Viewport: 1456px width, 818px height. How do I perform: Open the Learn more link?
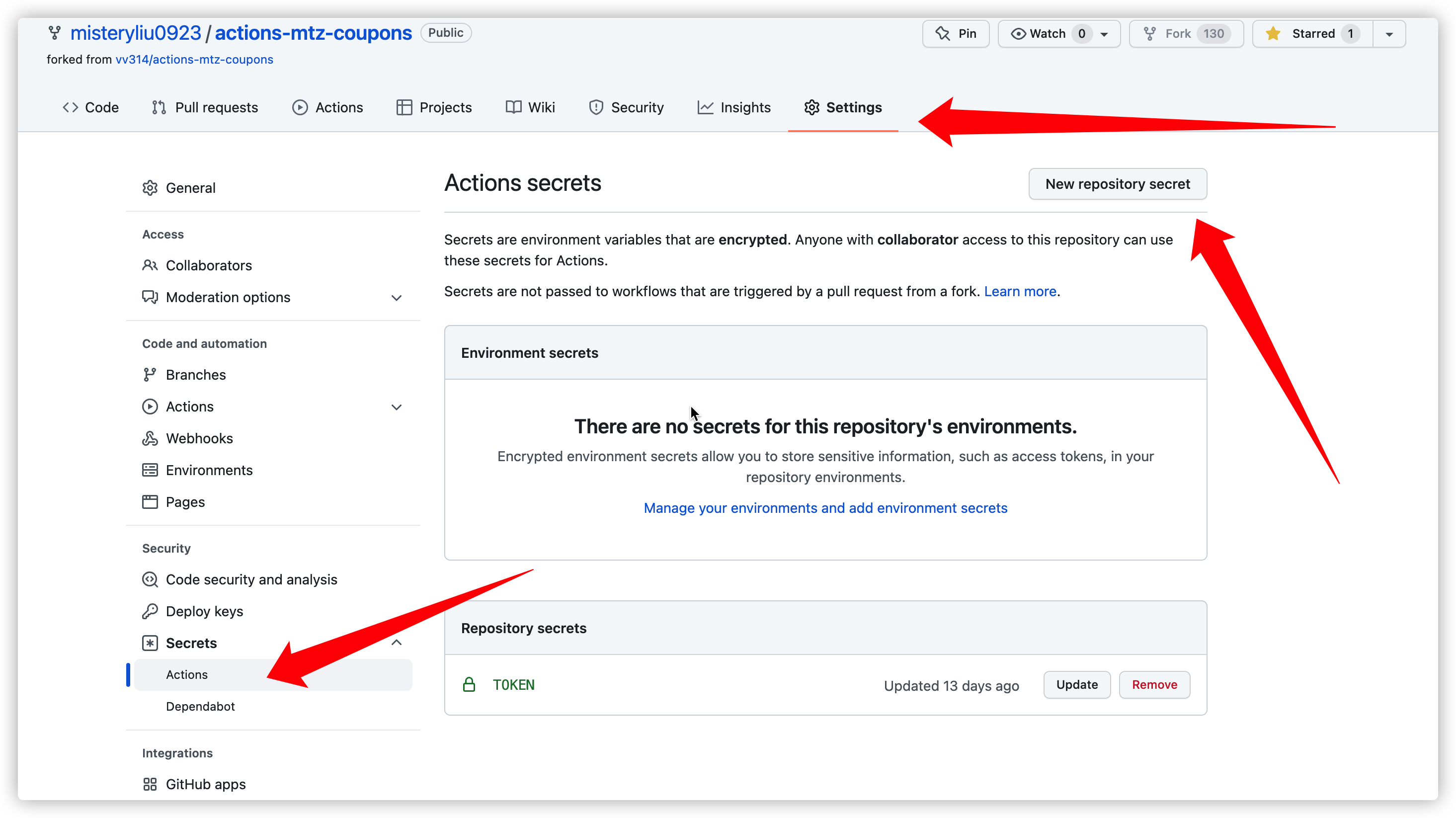click(x=1020, y=291)
